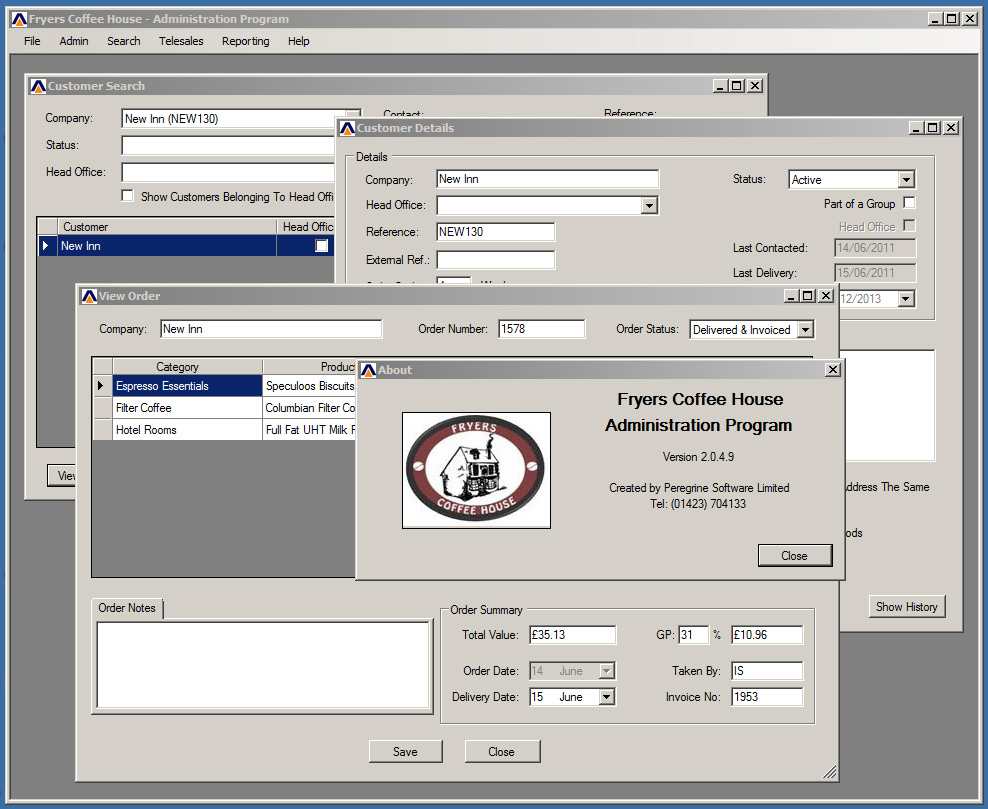This screenshot has height=809, width=988.
Task: Open the date dropdown showing 12/2013
Action: (906, 299)
